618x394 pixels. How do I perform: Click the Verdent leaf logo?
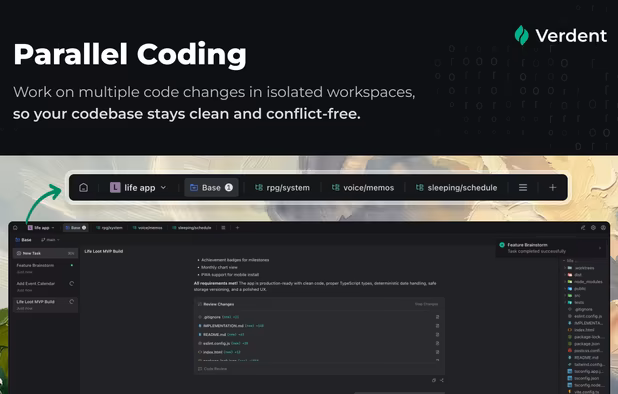521,35
